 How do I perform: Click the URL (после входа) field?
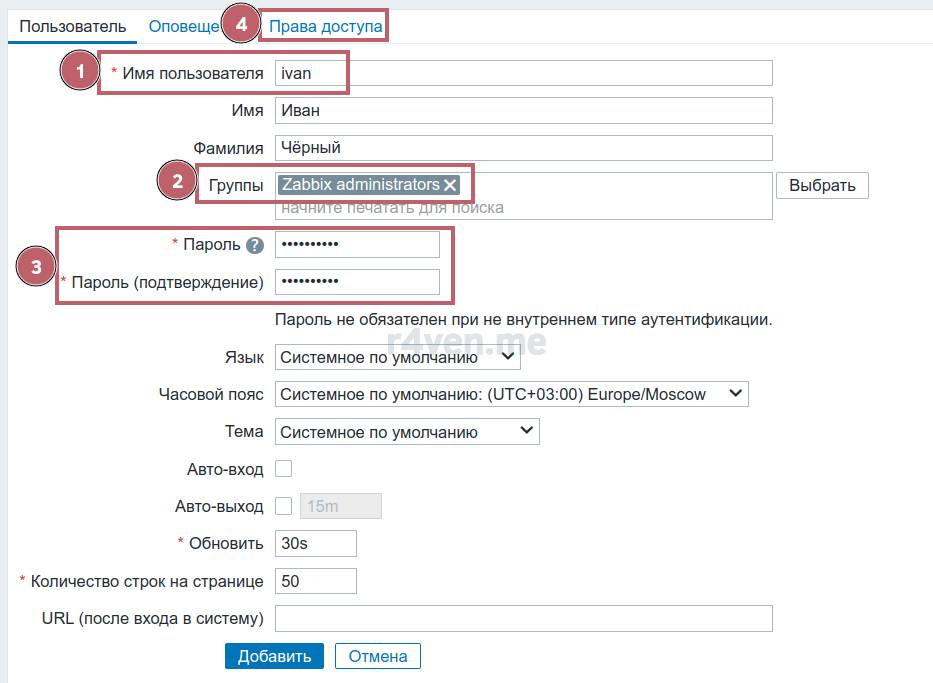coord(523,618)
